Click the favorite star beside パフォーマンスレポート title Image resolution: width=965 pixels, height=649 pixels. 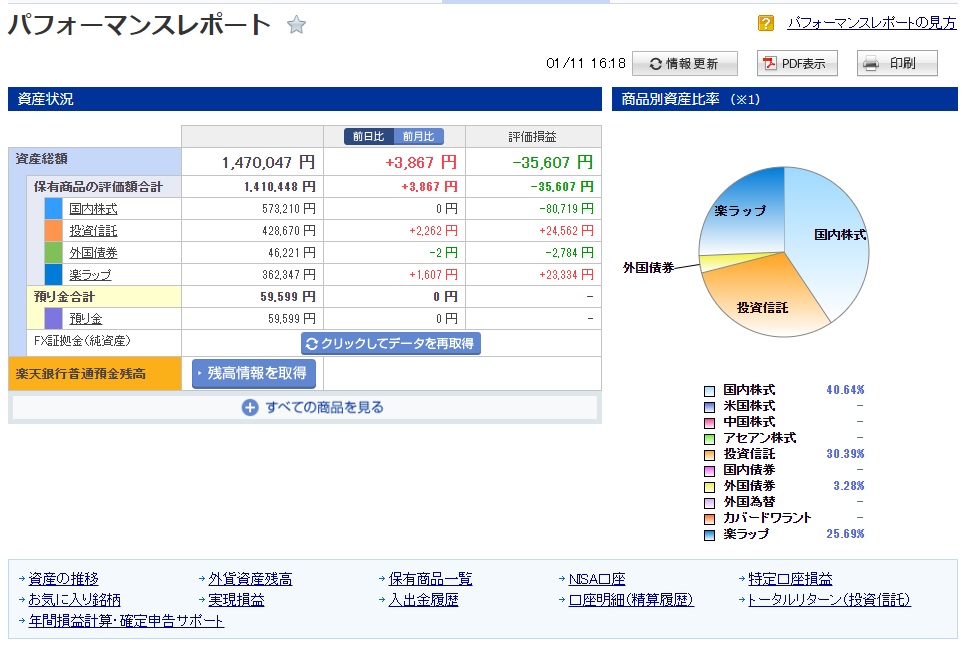tap(296, 25)
